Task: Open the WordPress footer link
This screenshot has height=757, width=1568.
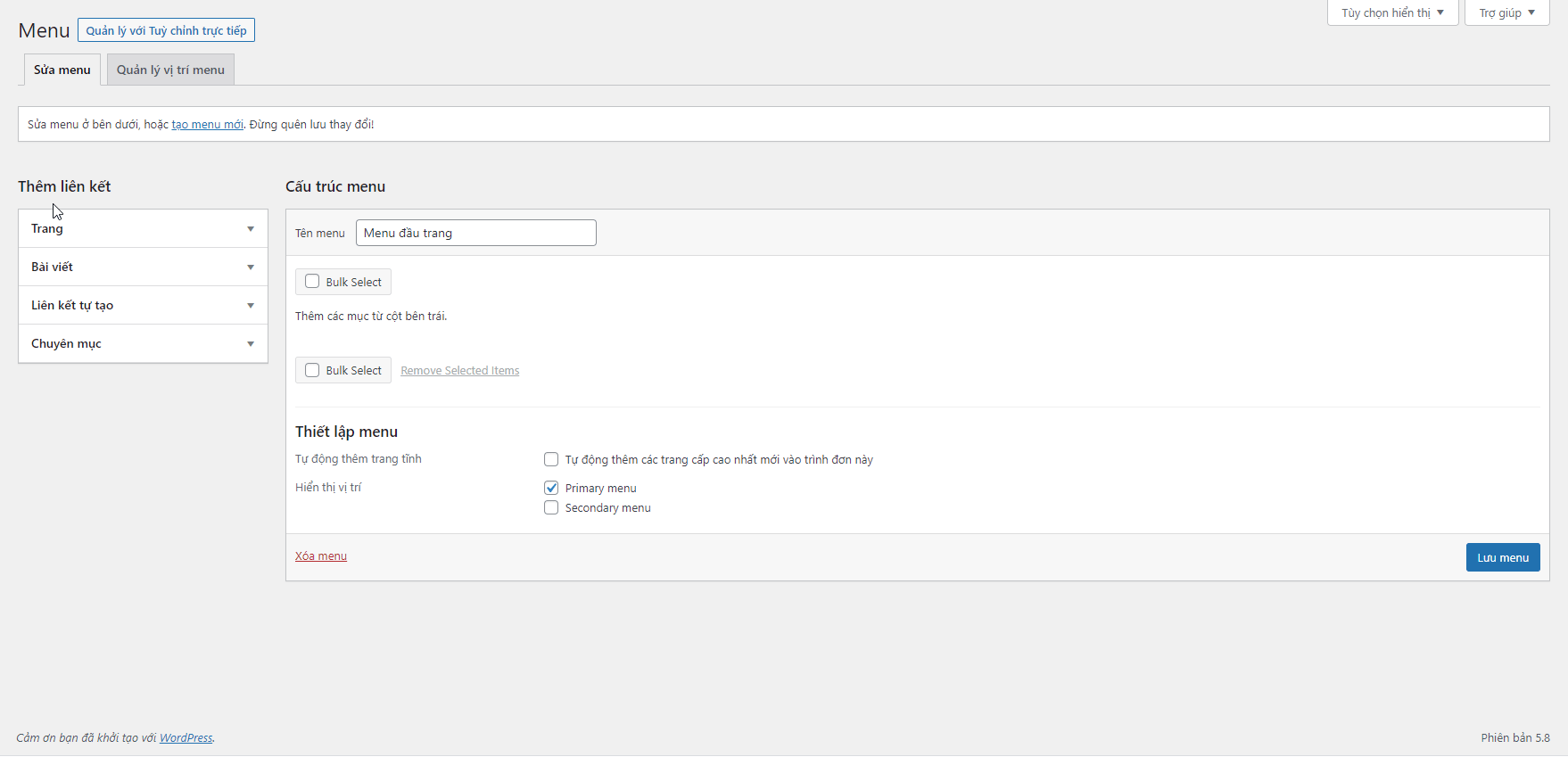Action: click(x=186, y=738)
